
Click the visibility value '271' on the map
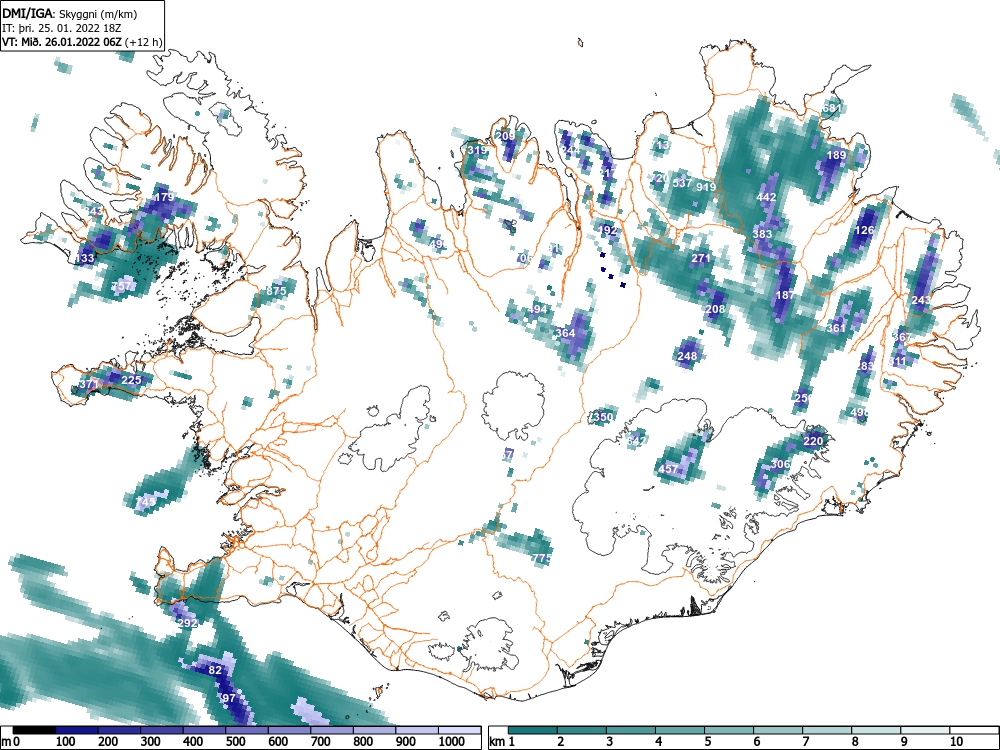click(x=701, y=259)
